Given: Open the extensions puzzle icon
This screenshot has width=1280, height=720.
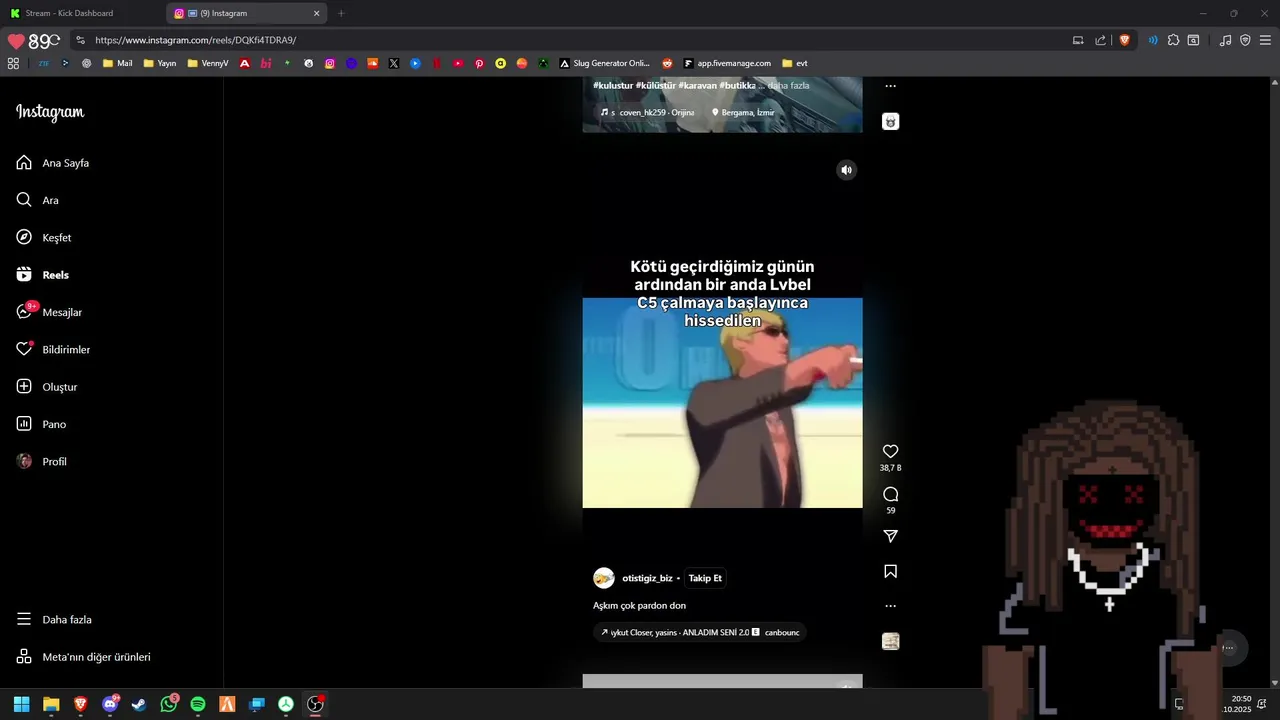Looking at the screenshot, I should tap(1174, 40).
